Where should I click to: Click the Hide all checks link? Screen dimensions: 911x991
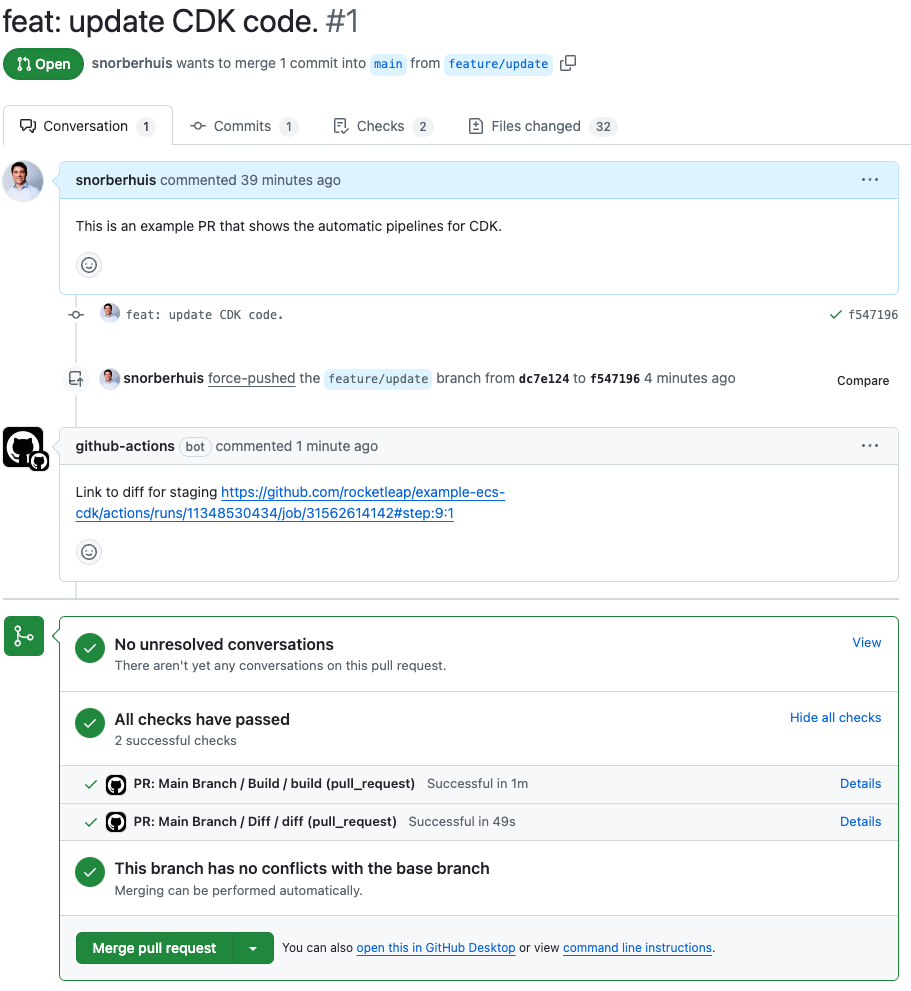[x=835, y=717]
